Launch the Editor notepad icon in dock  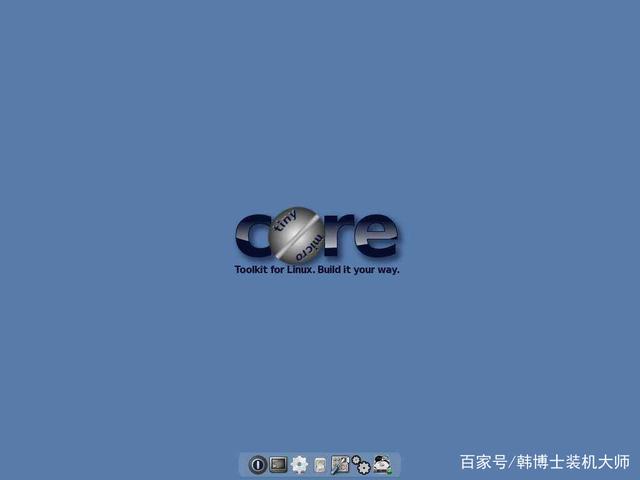coord(320,465)
